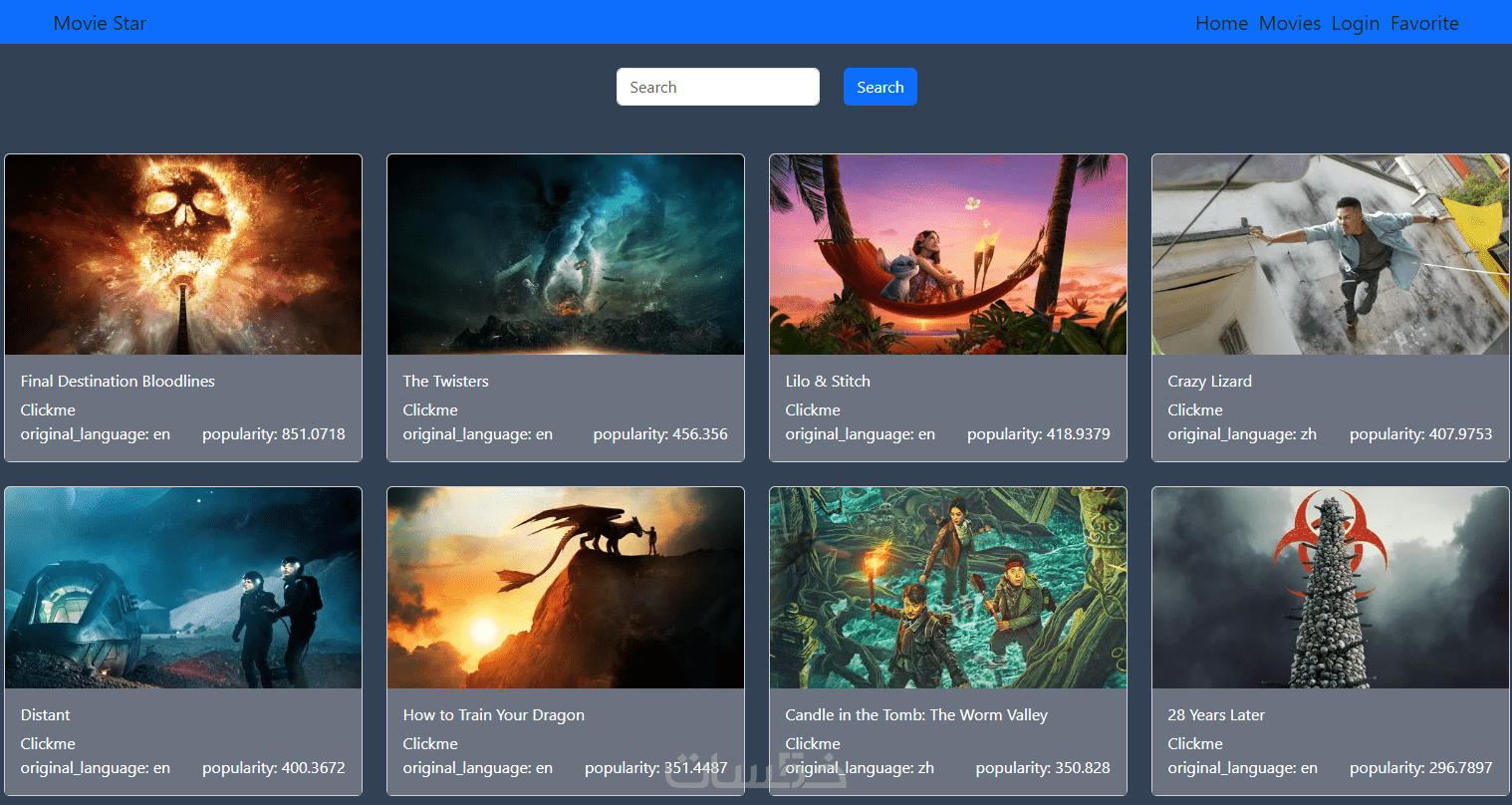Open the Movies nav link

tap(1290, 23)
